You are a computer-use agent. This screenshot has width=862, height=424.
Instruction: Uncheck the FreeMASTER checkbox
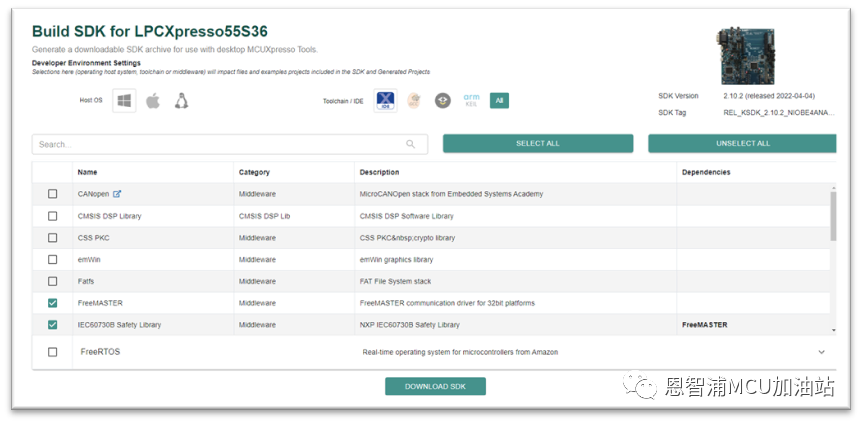52,303
